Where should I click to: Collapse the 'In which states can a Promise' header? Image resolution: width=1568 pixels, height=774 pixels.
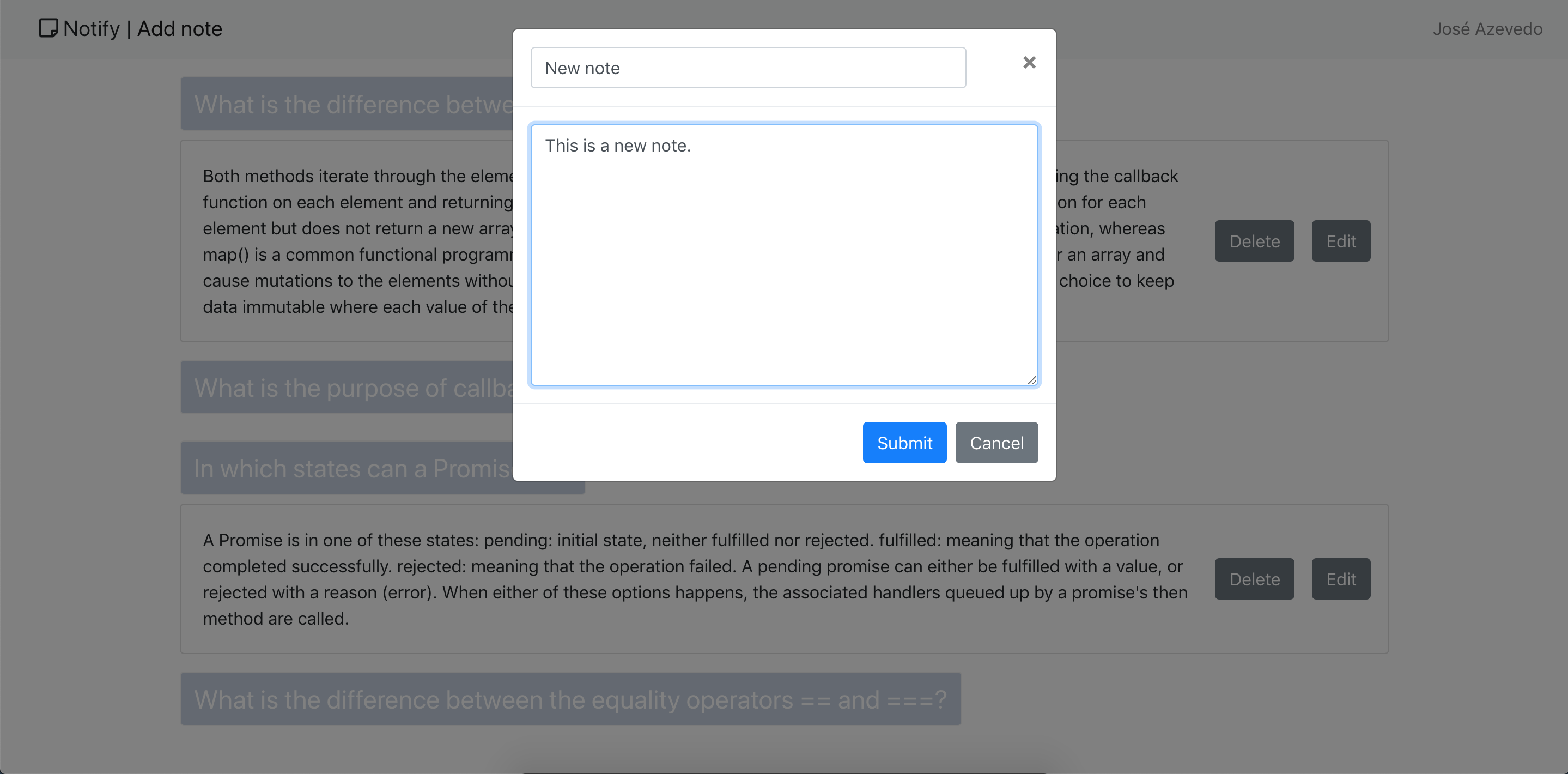[x=347, y=468]
